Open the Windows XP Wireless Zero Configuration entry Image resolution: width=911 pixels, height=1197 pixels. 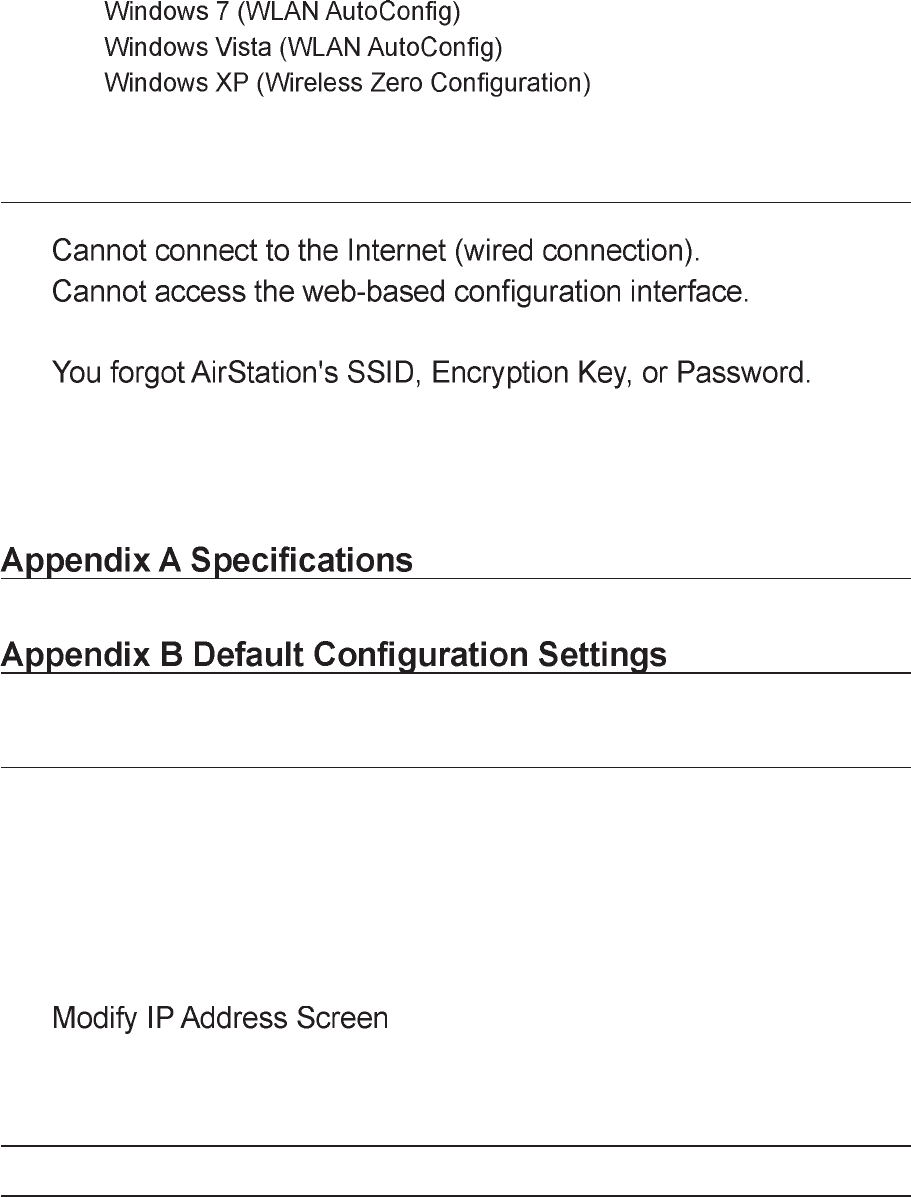point(347,82)
